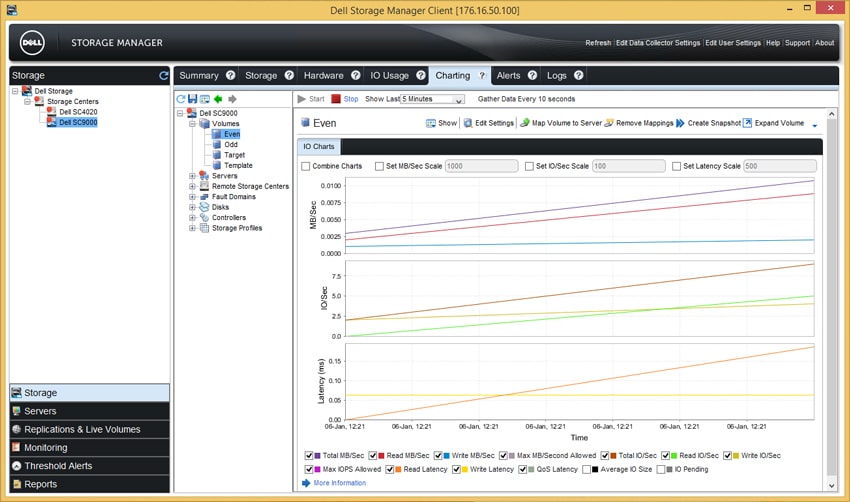Open the volume toolbar overflow arrow
Viewport: 850px width, 502px height.
click(814, 125)
